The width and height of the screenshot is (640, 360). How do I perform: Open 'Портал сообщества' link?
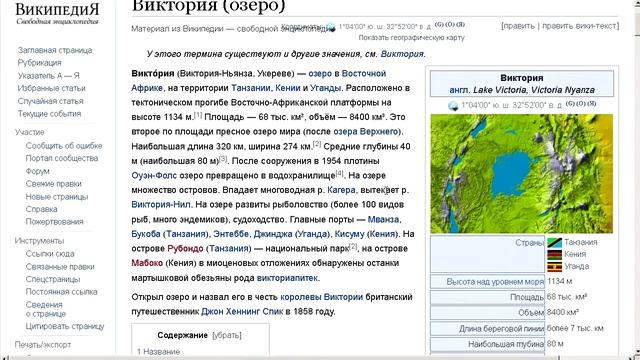click(x=62, y=158)
